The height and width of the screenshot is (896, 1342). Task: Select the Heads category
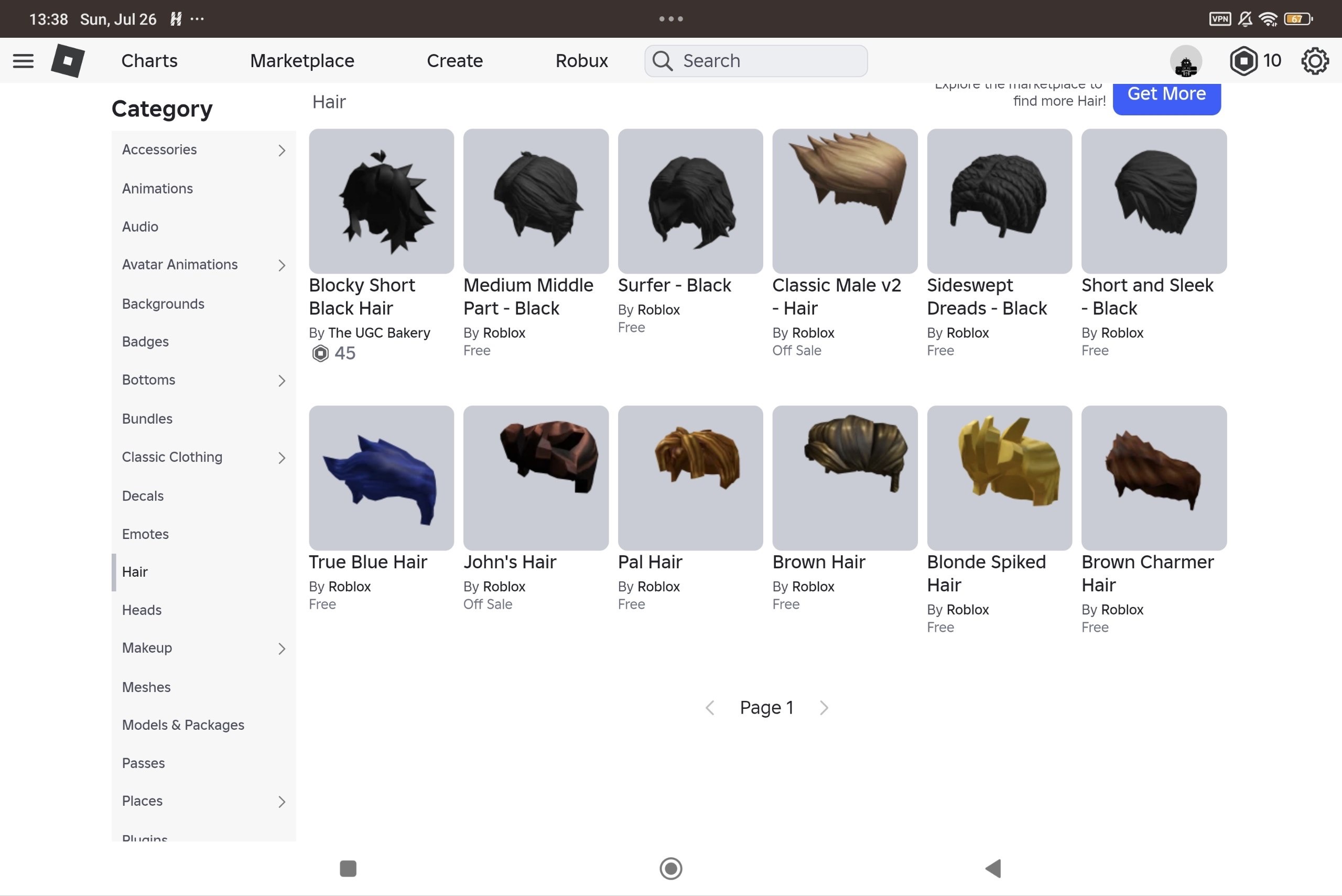tap(203, 610)
